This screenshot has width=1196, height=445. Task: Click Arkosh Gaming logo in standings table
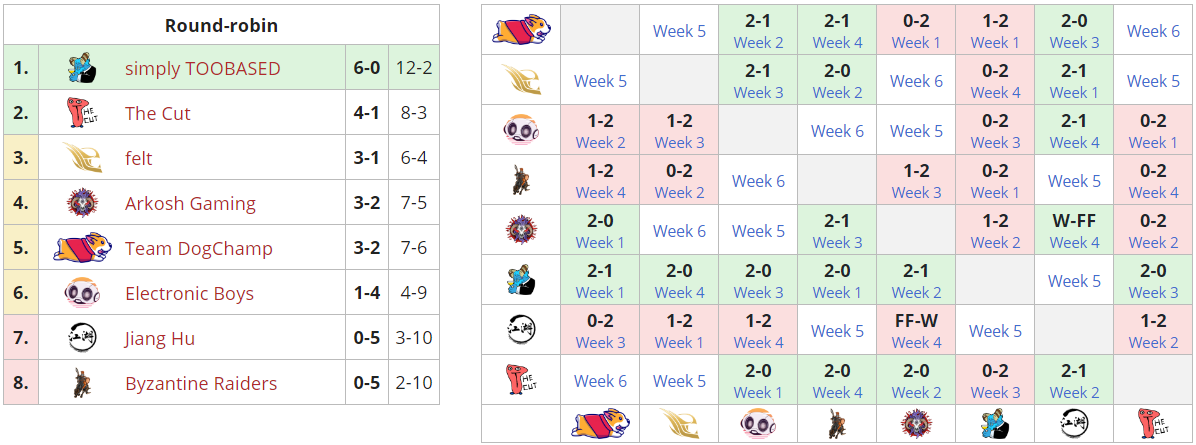(x=81, y=204)
